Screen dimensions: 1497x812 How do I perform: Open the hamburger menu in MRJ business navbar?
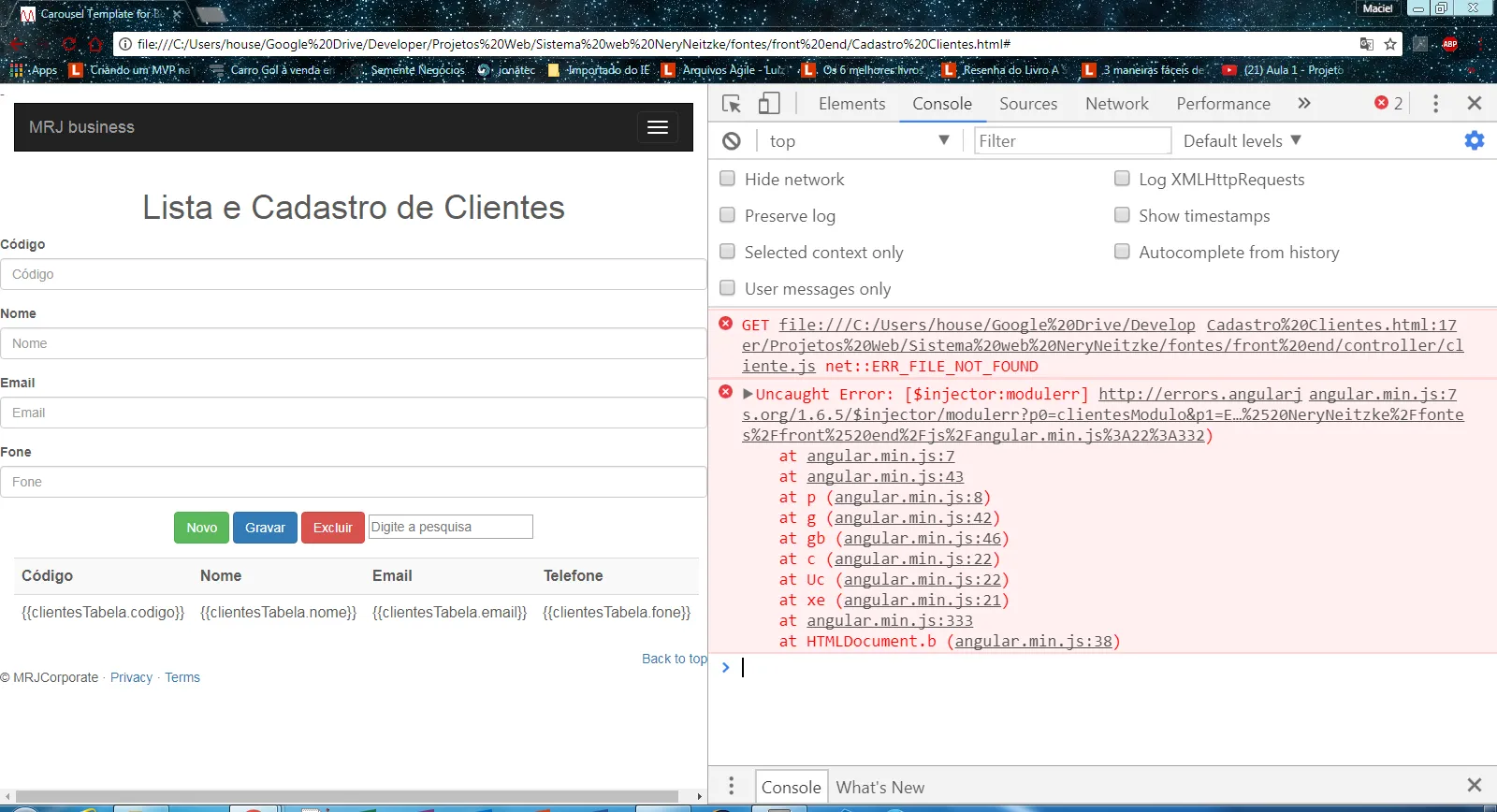(x=658, y=127)
